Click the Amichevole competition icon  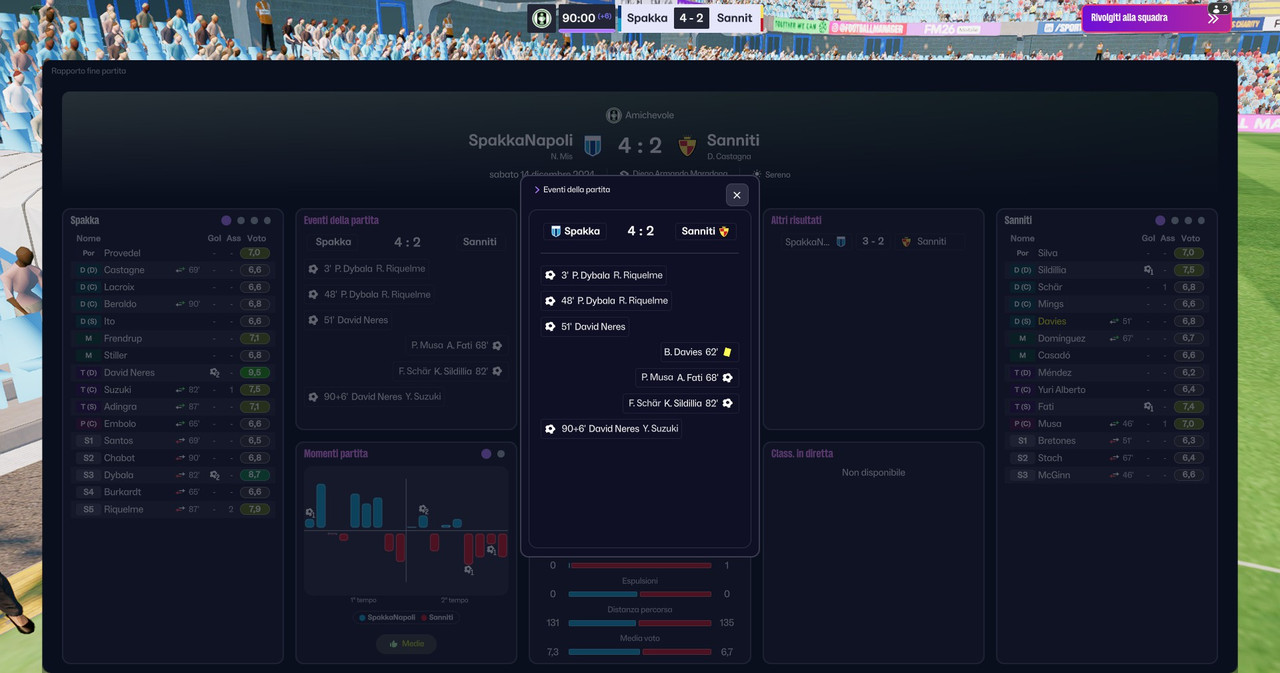614,116
